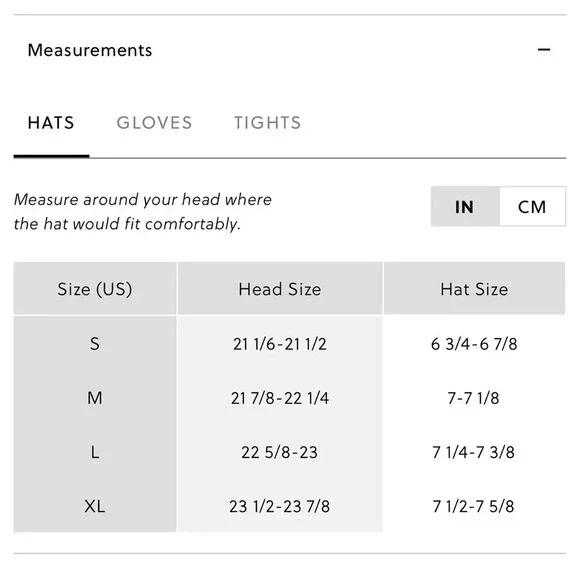Select the XL size row label

[x=95, y=506]
